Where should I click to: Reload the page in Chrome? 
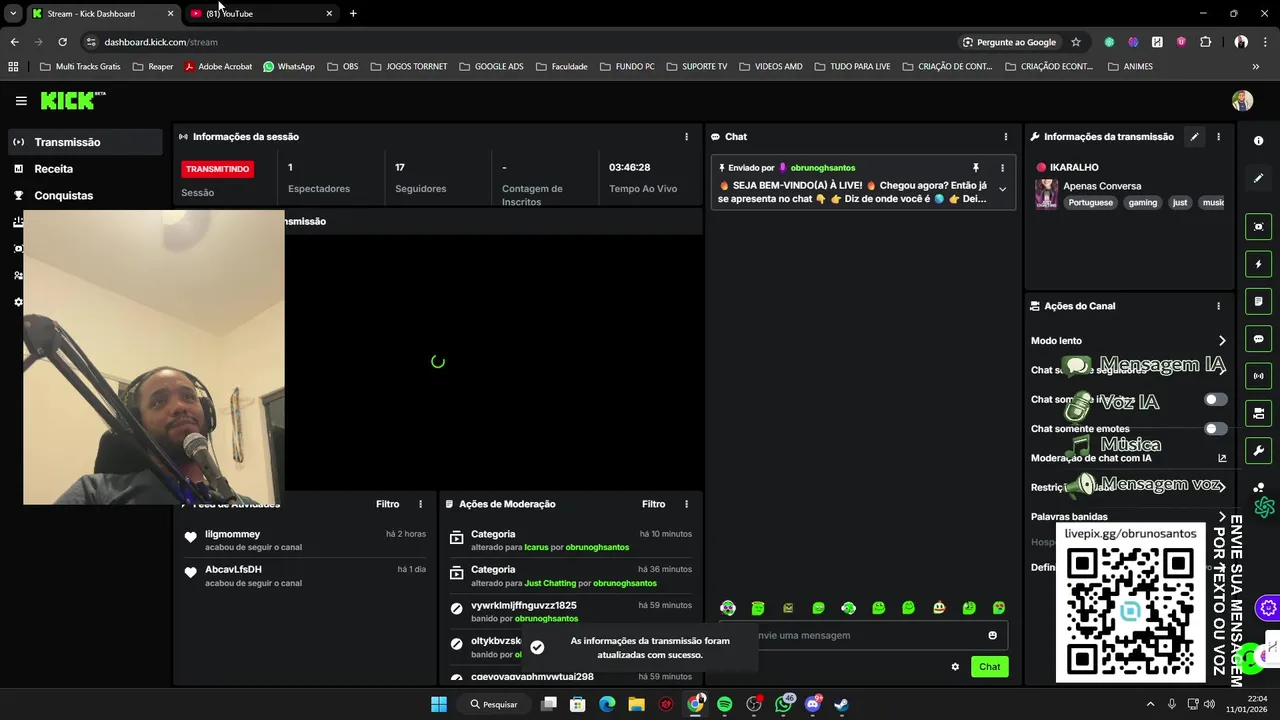tap(62, 42)
